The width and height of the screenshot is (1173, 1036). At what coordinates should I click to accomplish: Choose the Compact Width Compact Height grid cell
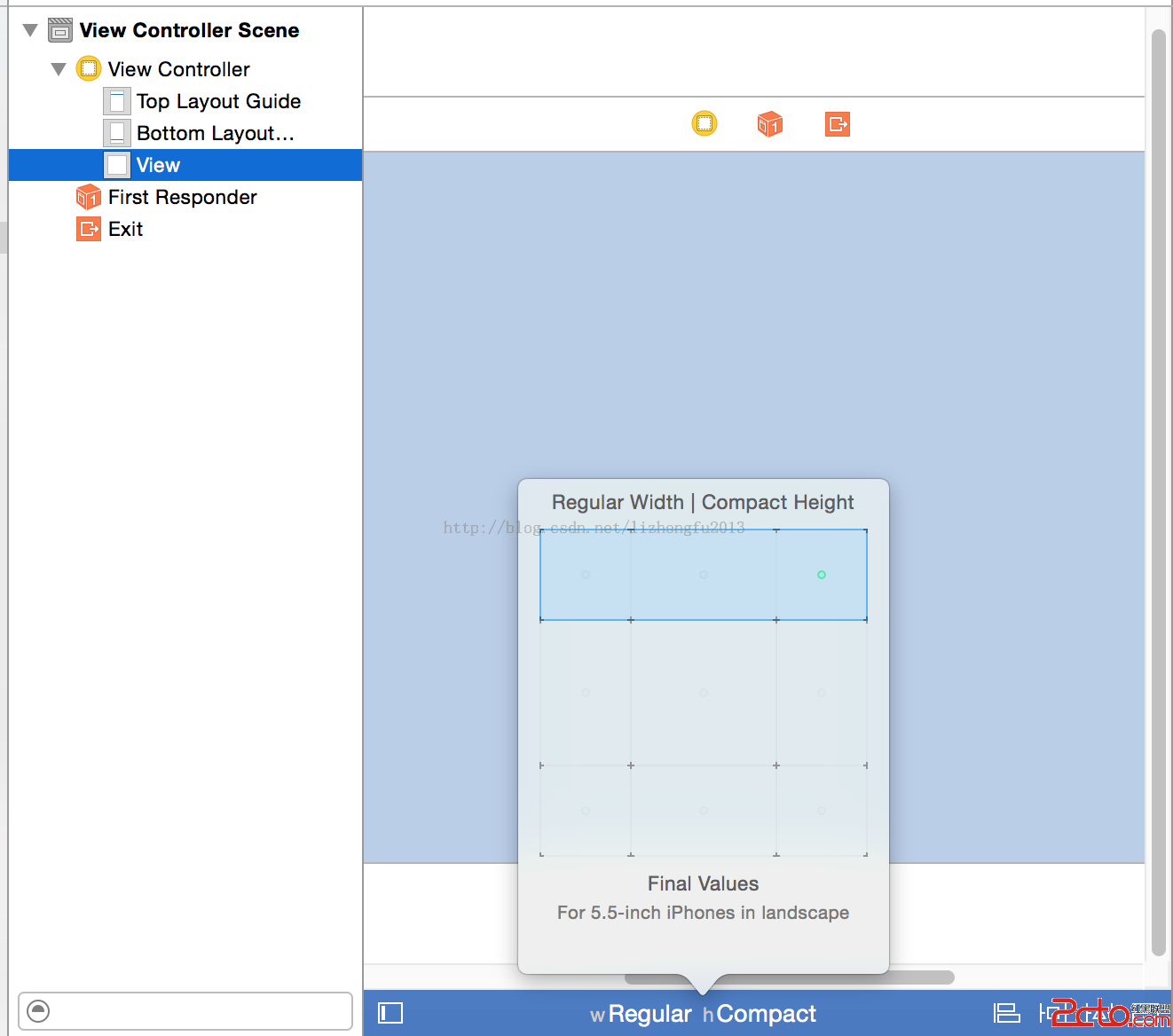(586, 575)
